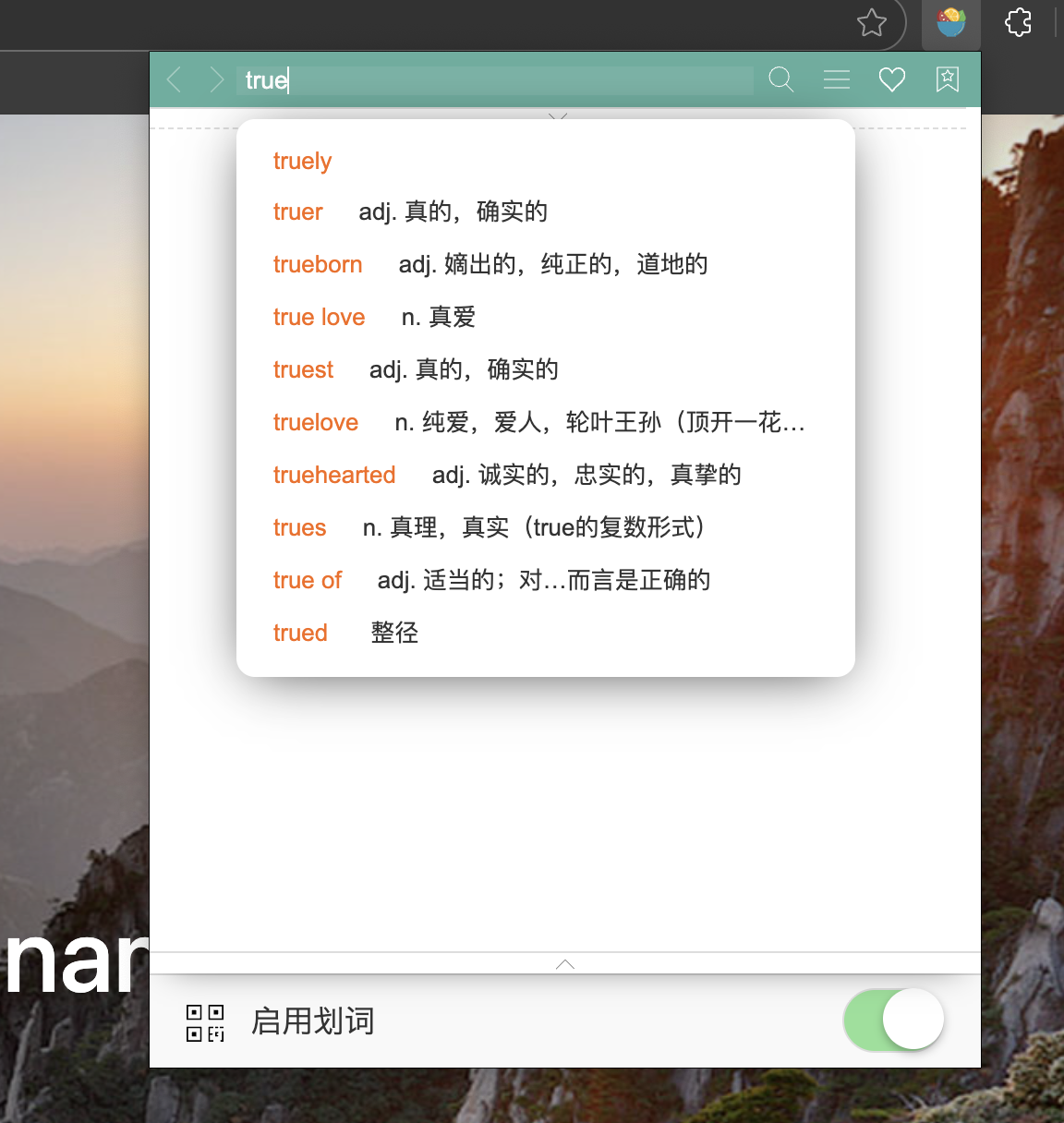Expand panel with bottom chevron up

565,964
